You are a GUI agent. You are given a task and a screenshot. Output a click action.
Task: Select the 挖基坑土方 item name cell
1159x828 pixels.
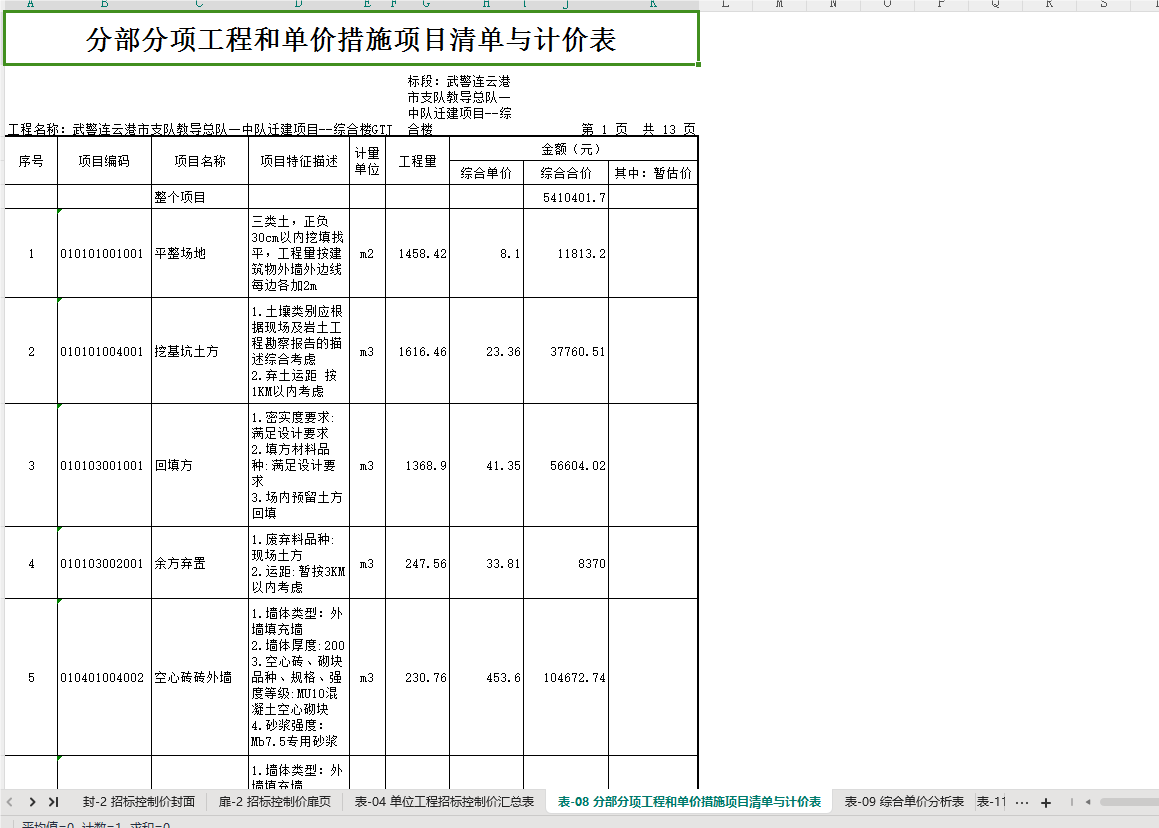(200, 351)
